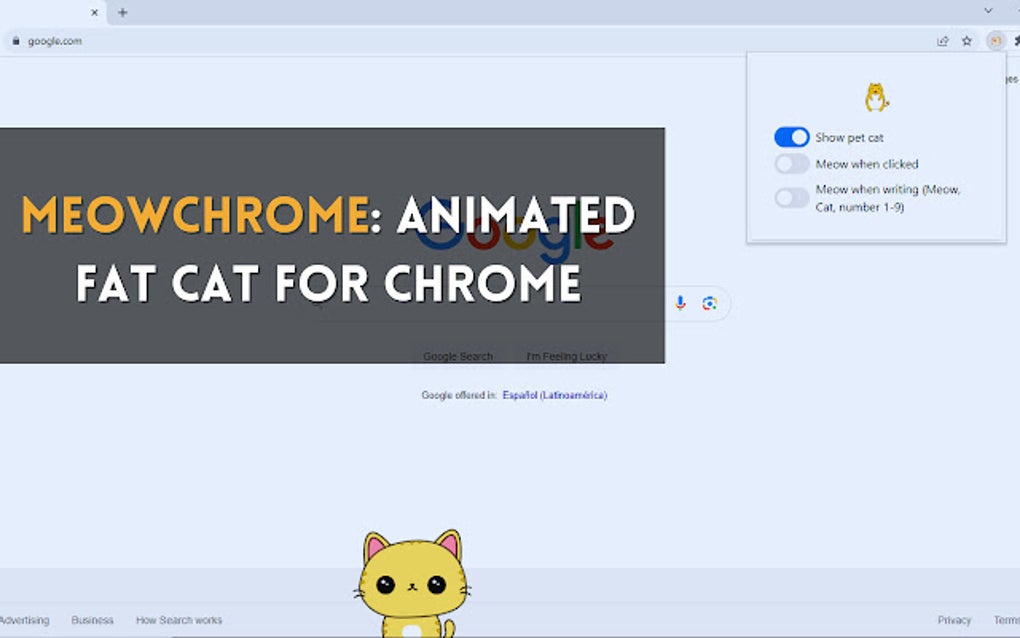Open a new browser tab
The height and width of the screenshot is (638, 1020).
[122, 13]
